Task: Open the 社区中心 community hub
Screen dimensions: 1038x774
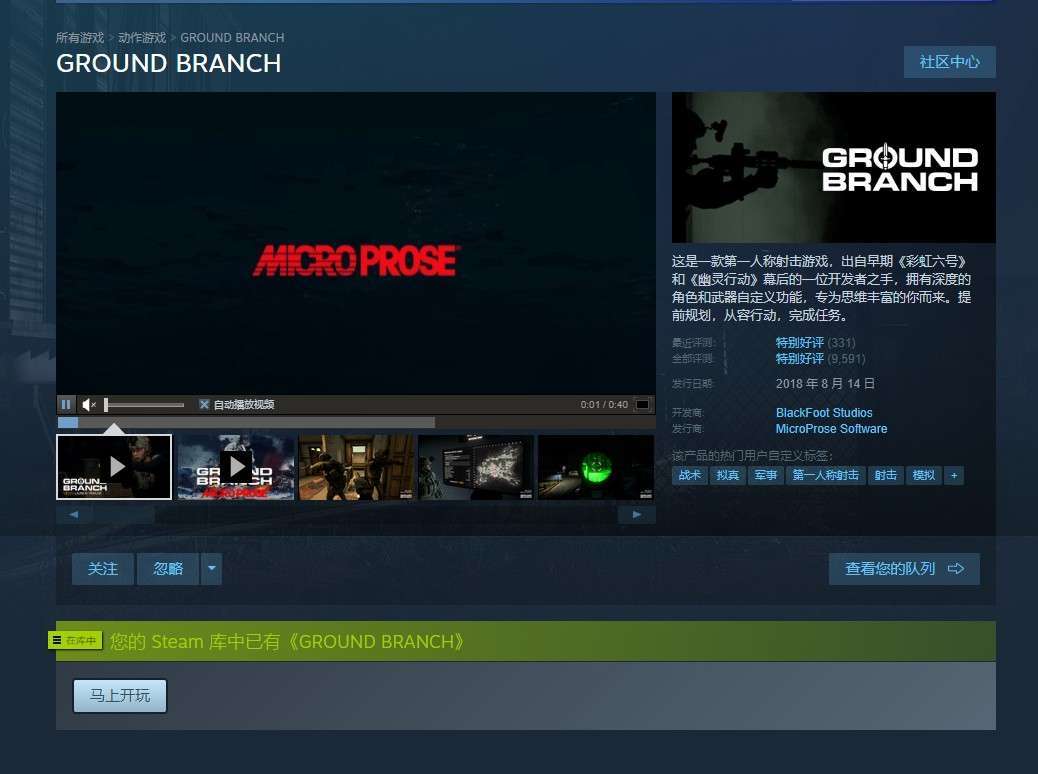Action: pos(949,62)
